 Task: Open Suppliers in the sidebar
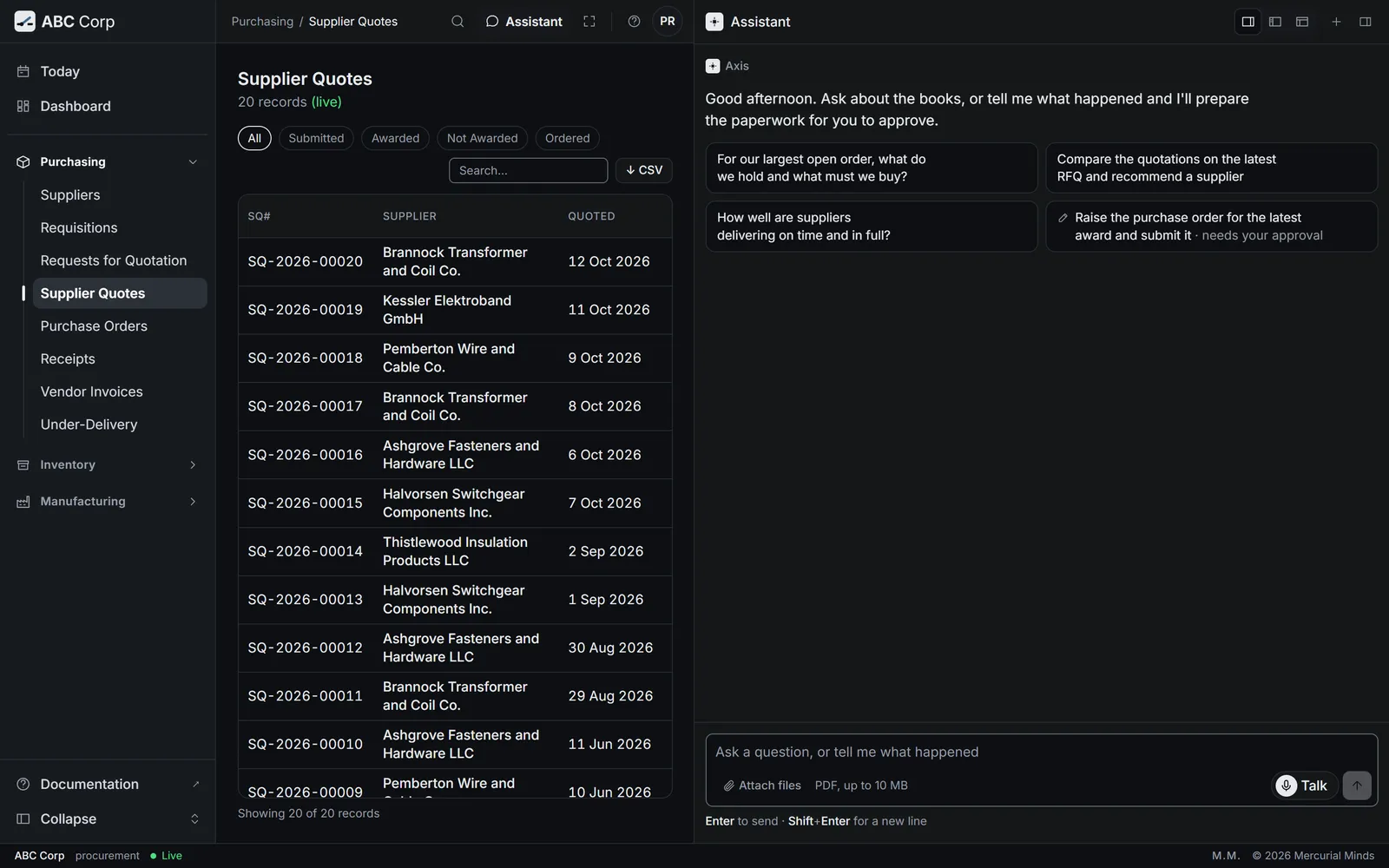120,195
